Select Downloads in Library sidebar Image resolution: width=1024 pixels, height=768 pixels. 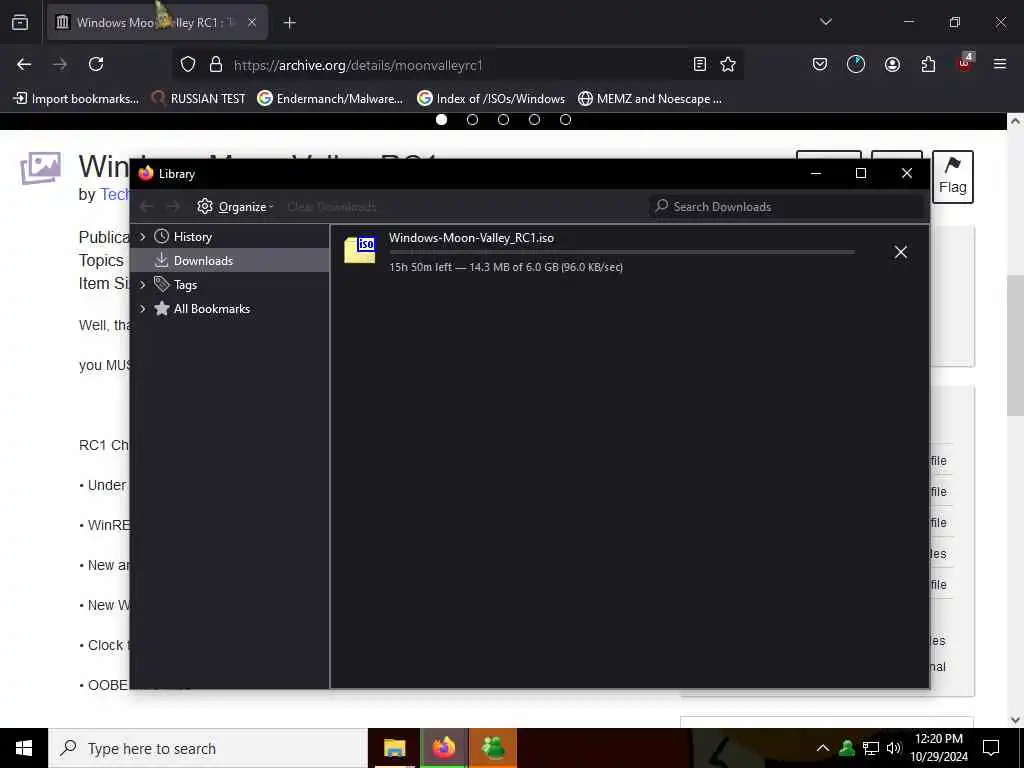click(230, 261)
